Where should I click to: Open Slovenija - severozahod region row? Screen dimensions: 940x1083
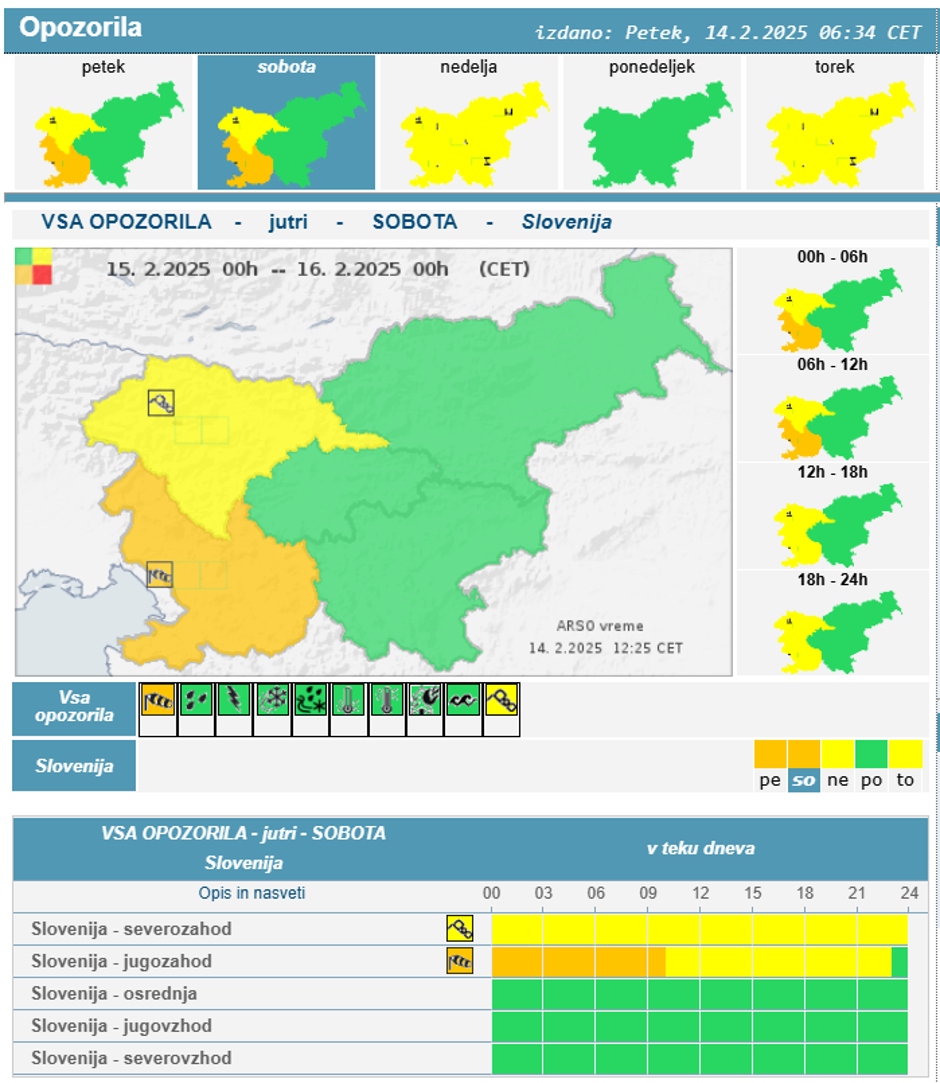(x=131, y=929)
